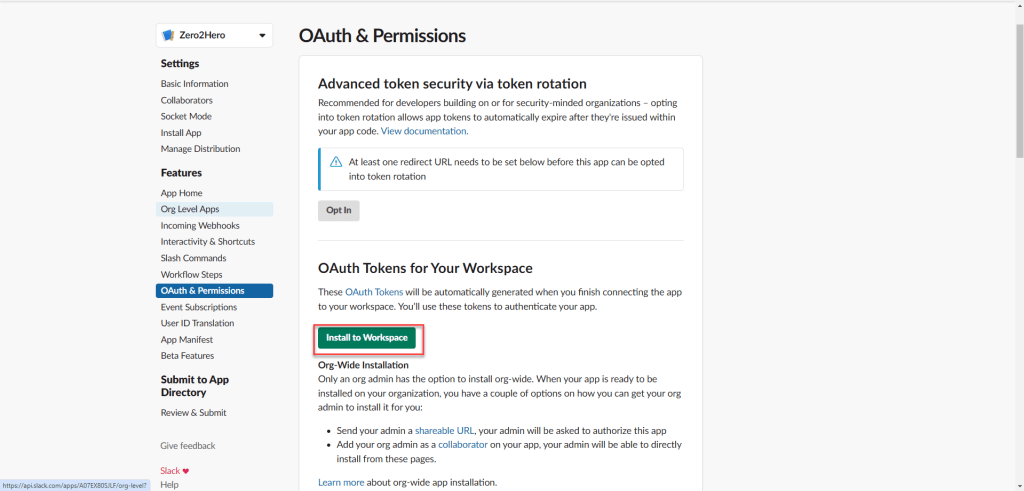This screenshot has width=1024, height=491.
Task: Click the Zero2Hero app icon
Action: click(x=168, y=35)
